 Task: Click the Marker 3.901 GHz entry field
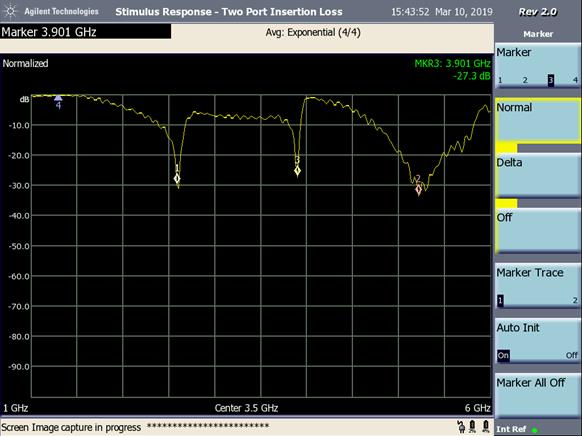[x=86, y=32]
